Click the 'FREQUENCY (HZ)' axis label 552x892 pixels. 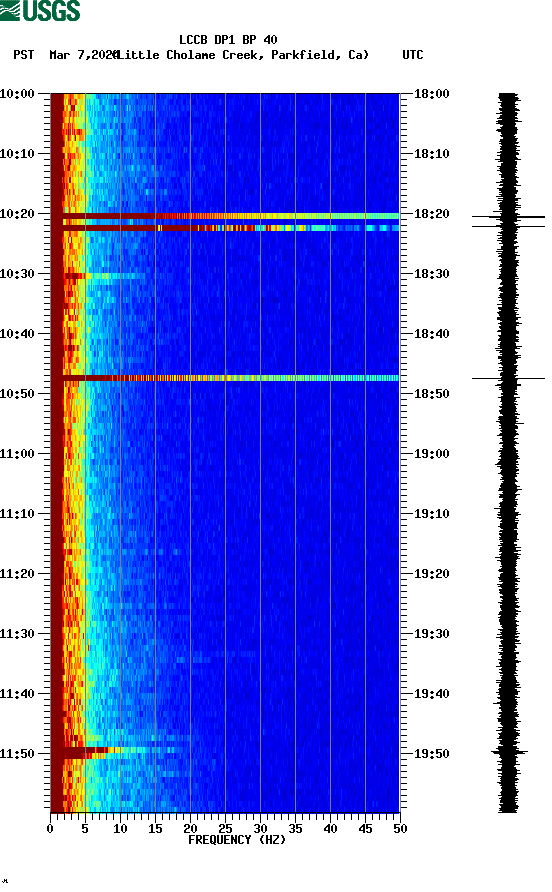(237, 840)
